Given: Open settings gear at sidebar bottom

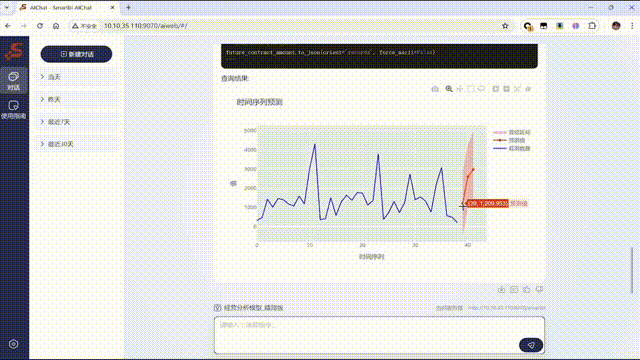Looking at the screenshot, I should point(13,344).
